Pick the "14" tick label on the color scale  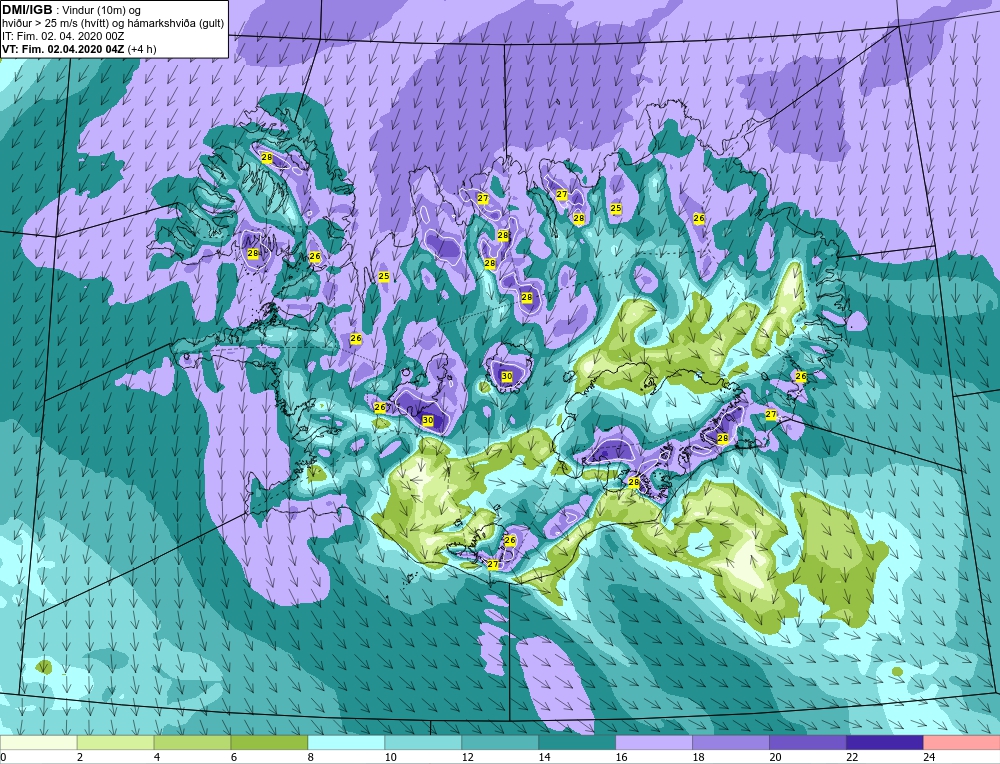pyautogui.click(x=545, y=757)
